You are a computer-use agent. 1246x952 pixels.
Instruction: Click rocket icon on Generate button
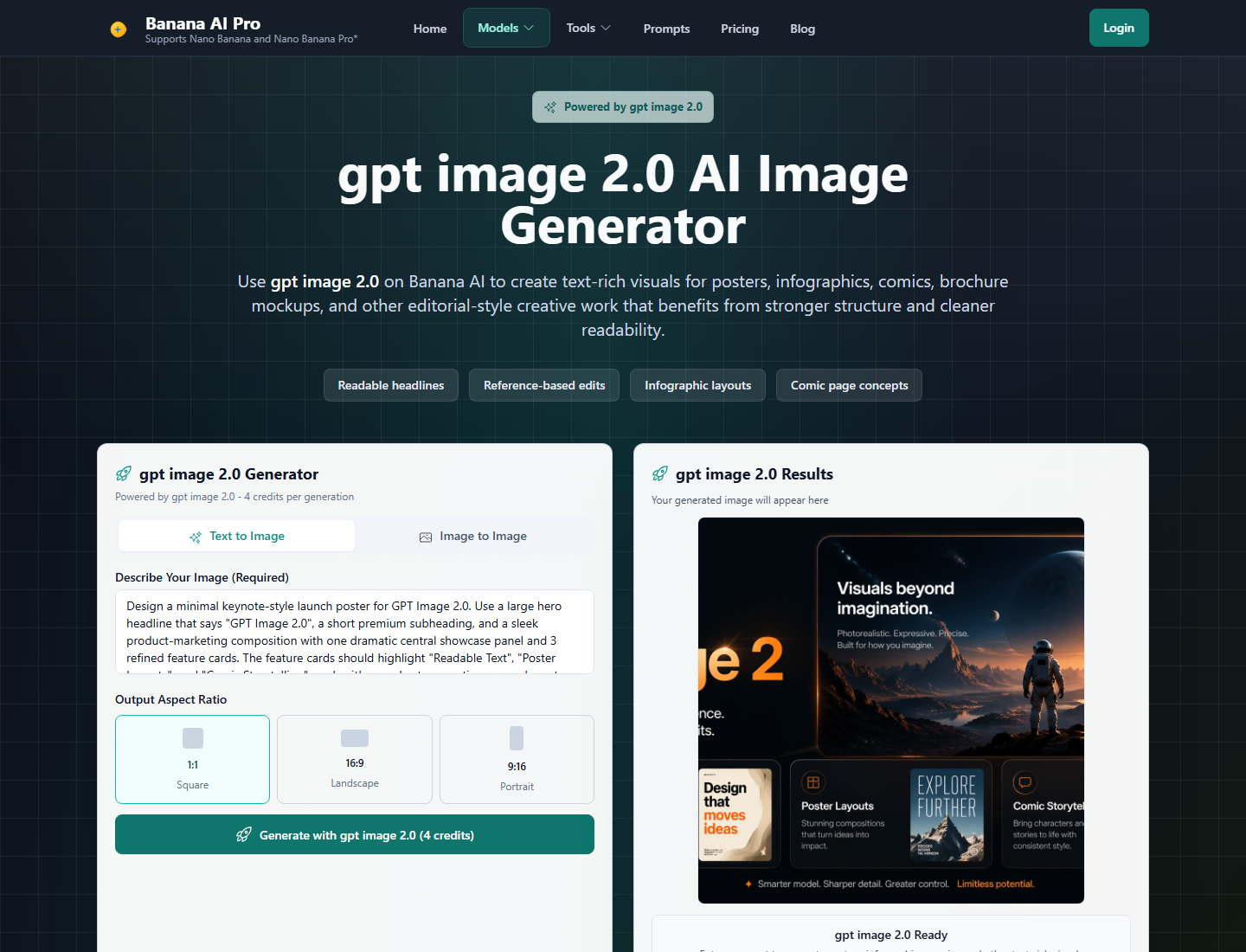coord(244,834)
